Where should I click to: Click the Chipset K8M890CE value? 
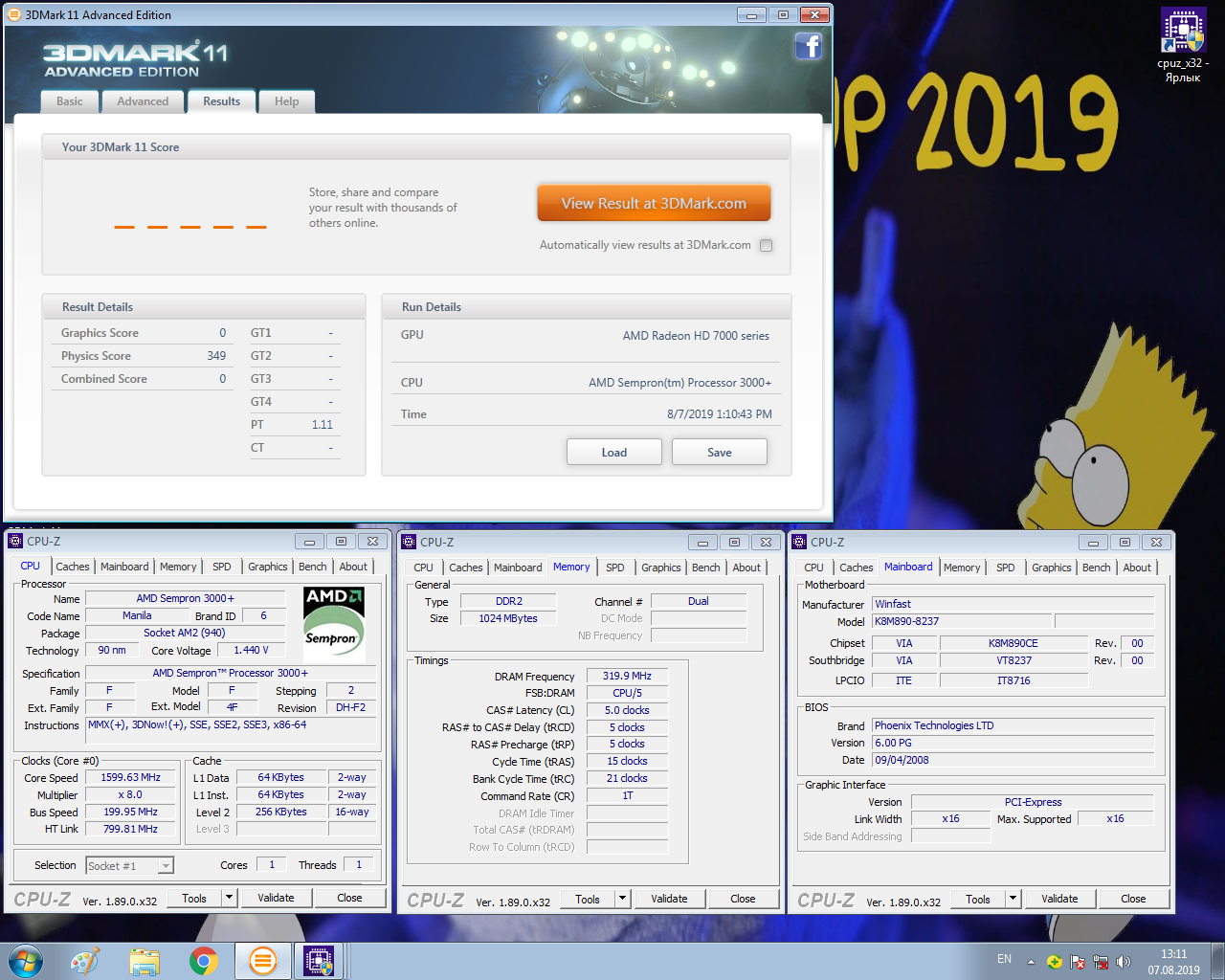pyautogui.click(x=1013, y=643)
